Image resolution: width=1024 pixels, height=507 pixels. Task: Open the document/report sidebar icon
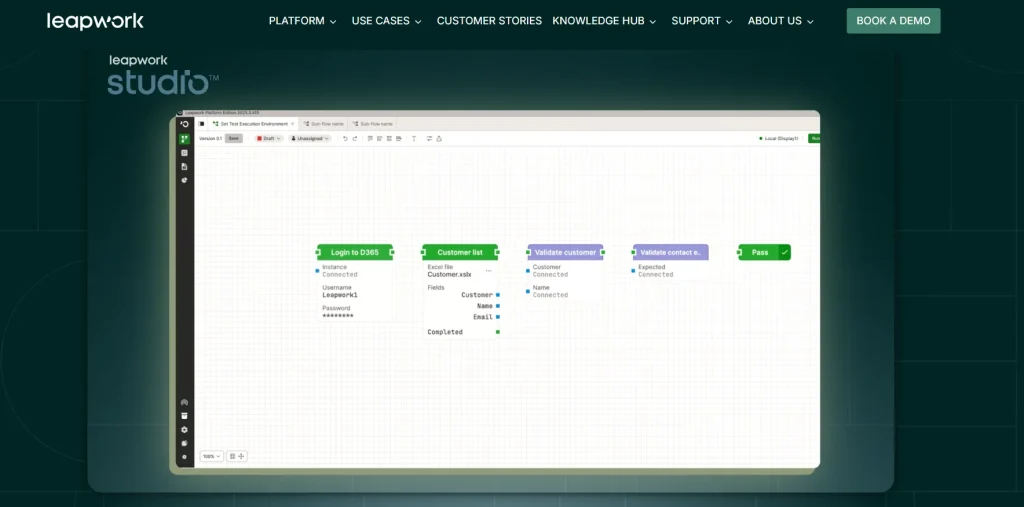[184, 167]
